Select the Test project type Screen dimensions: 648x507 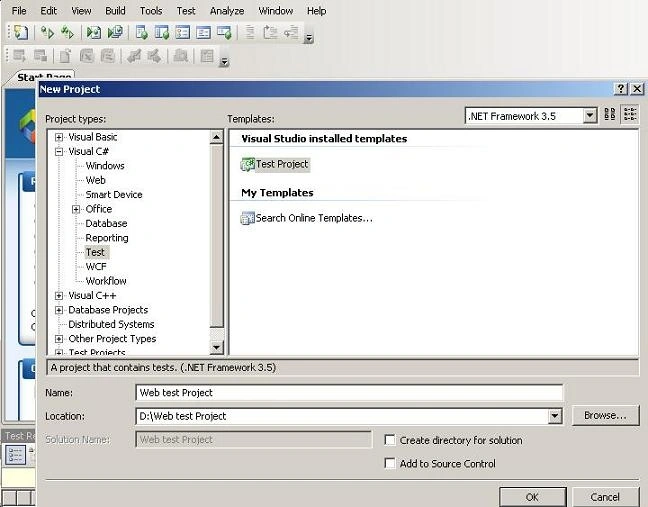coord(95,252)
